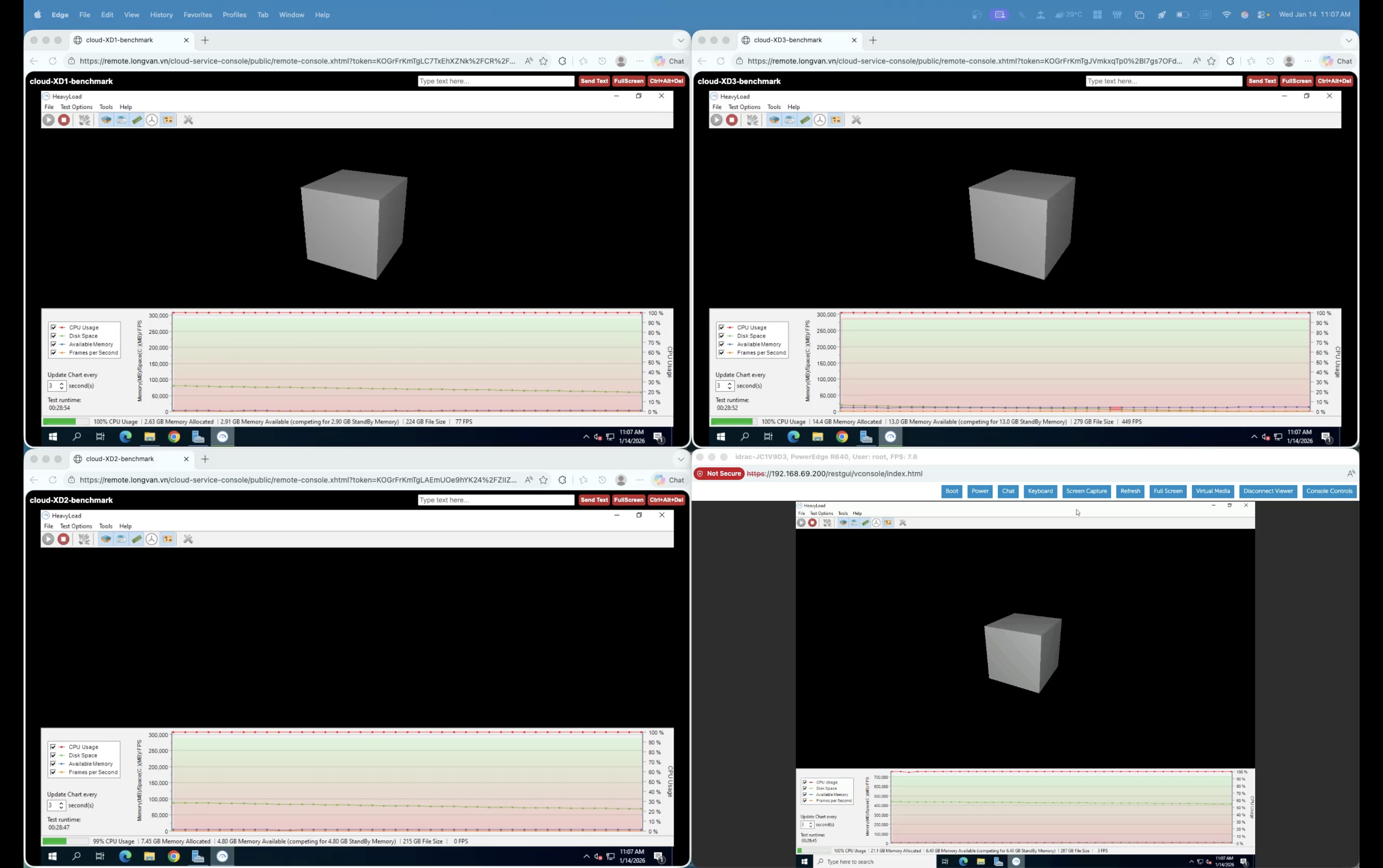Viewport: 1383px width, 868px height.
Task: Open Console Controls in iDRAC viewer
Action: (x=1329, y=491)
